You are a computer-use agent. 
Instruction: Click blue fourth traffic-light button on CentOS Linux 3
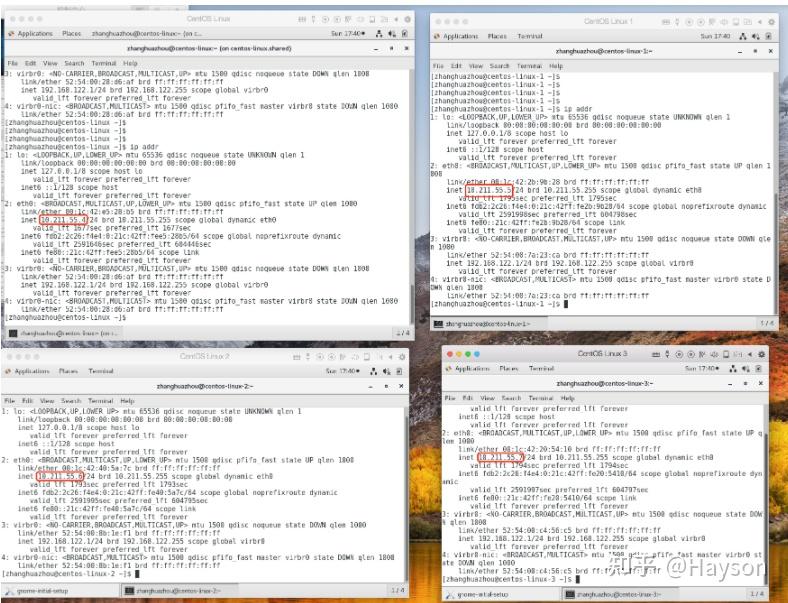477,354
